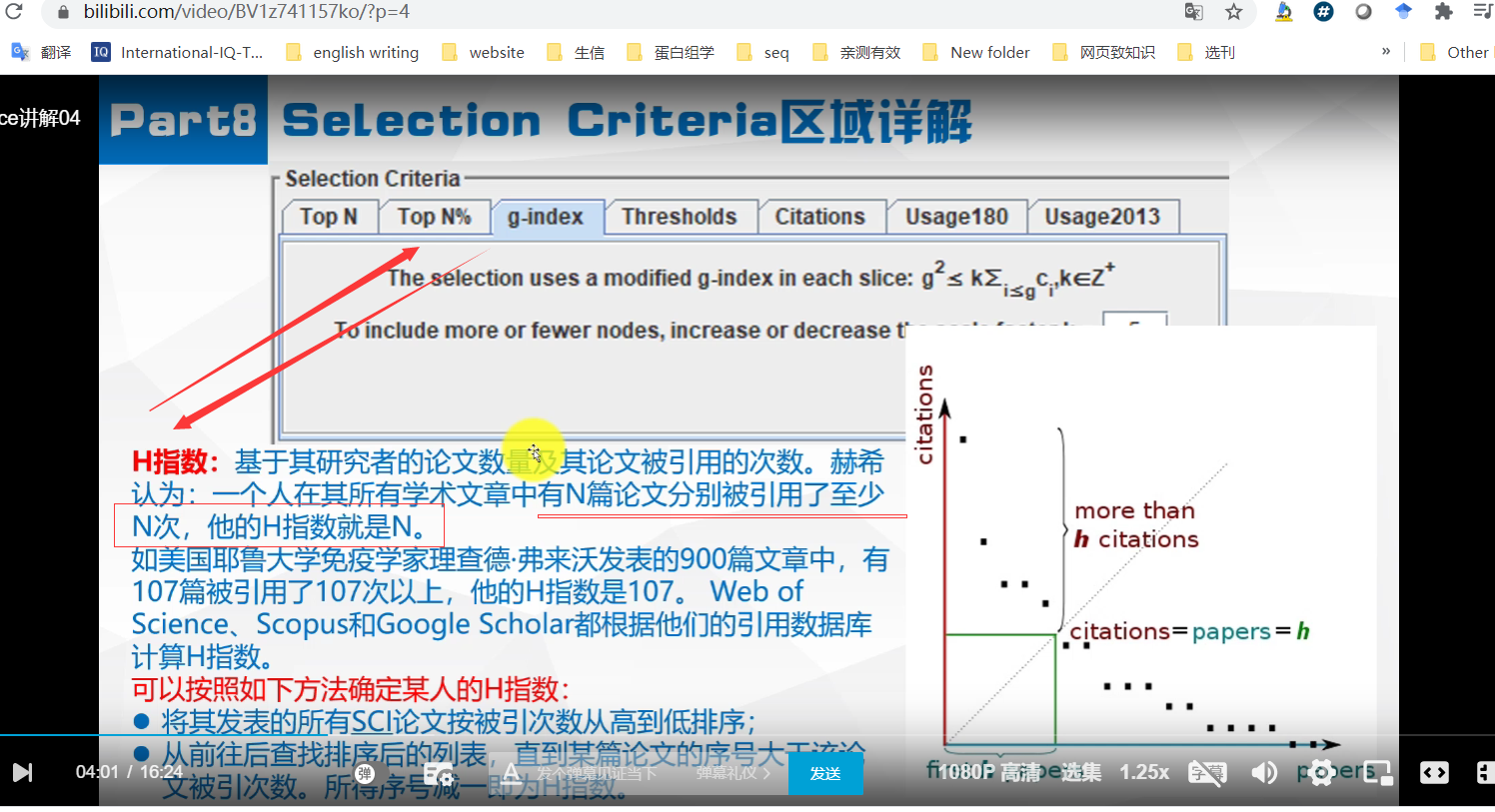Open the 'New folder' bookmark folder

(x=976, y=52)
